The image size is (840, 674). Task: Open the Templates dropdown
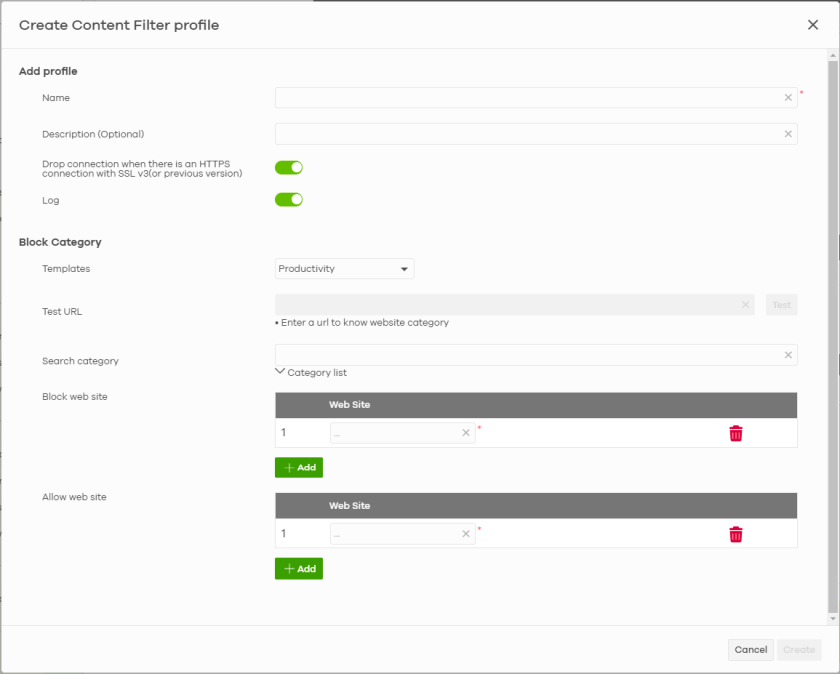344,269
